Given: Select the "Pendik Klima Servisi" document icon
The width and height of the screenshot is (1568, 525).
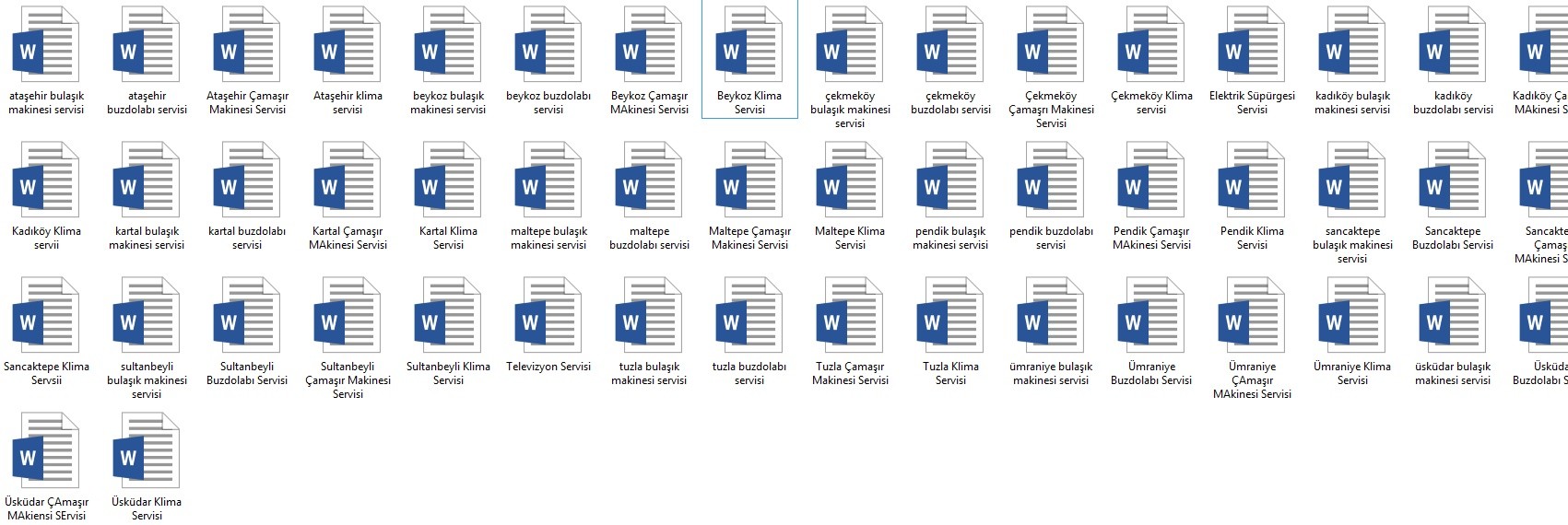Looking at the screenshot, I should click(x=1251, y=180).
